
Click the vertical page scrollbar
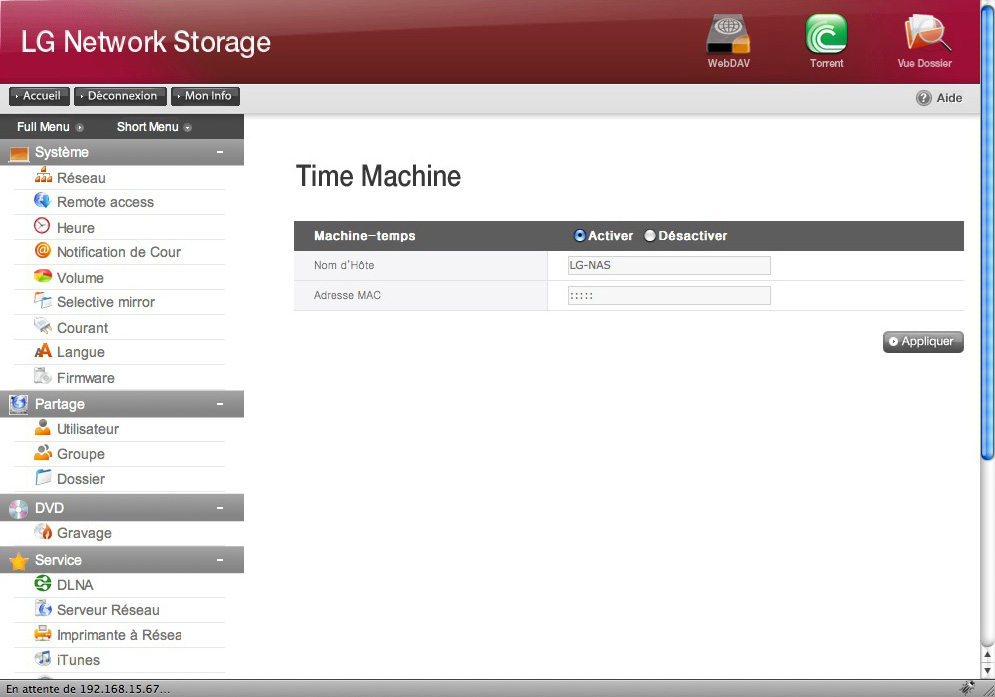tap(988, 300)
